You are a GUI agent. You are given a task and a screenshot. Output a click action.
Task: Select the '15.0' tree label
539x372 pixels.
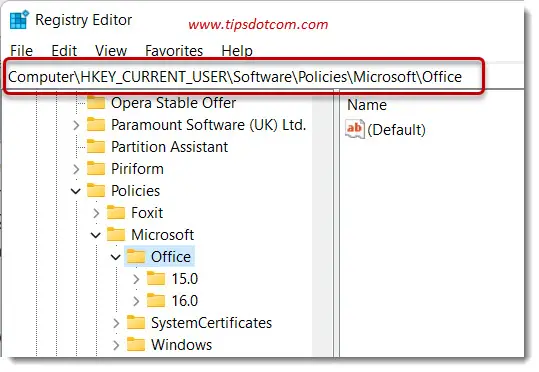185,278
